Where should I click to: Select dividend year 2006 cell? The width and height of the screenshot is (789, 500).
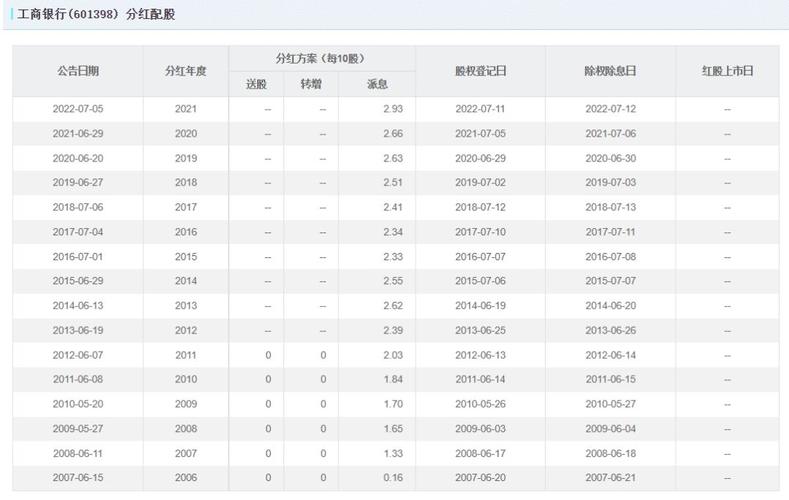(186, 478)
